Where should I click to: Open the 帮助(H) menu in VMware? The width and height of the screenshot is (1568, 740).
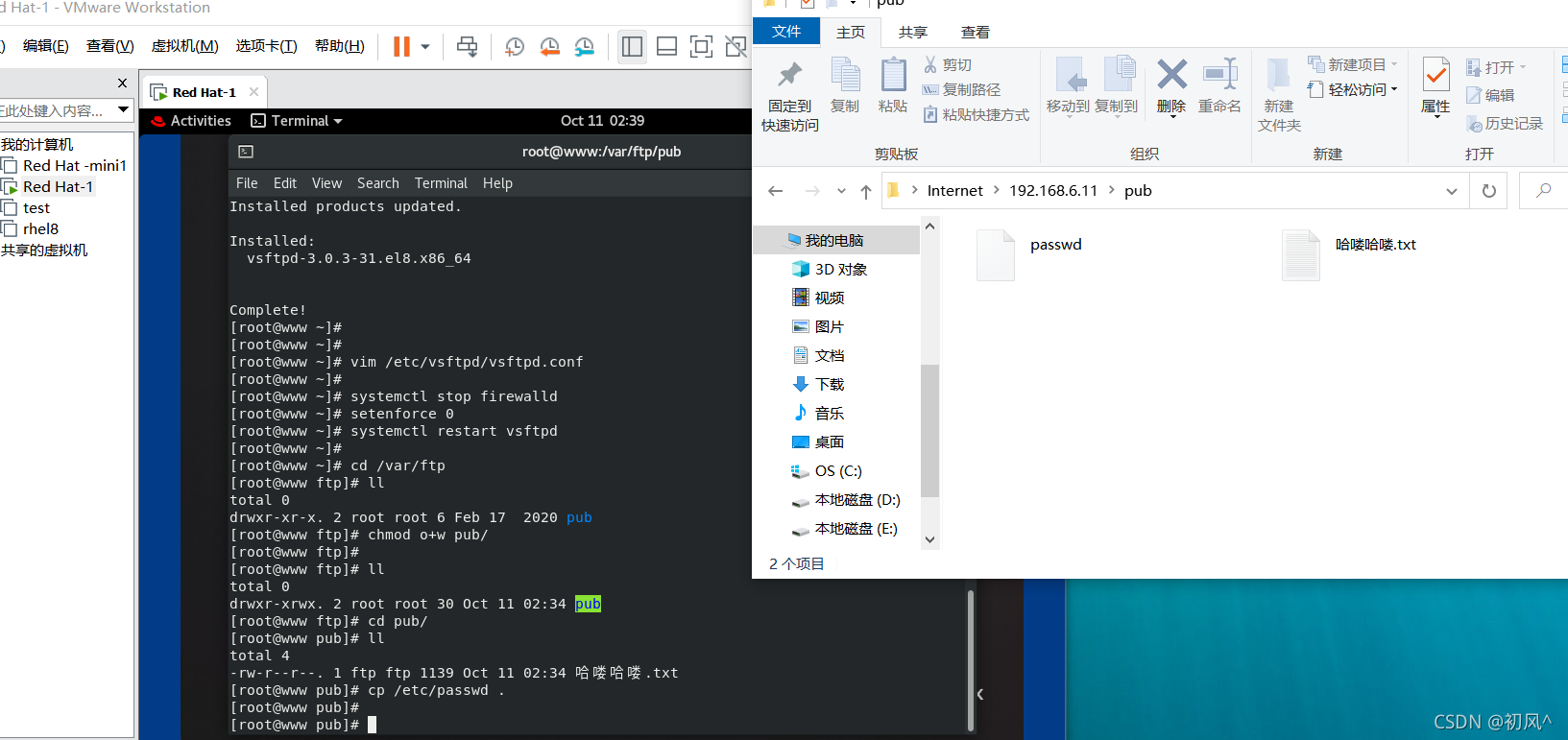pos(340,46)
